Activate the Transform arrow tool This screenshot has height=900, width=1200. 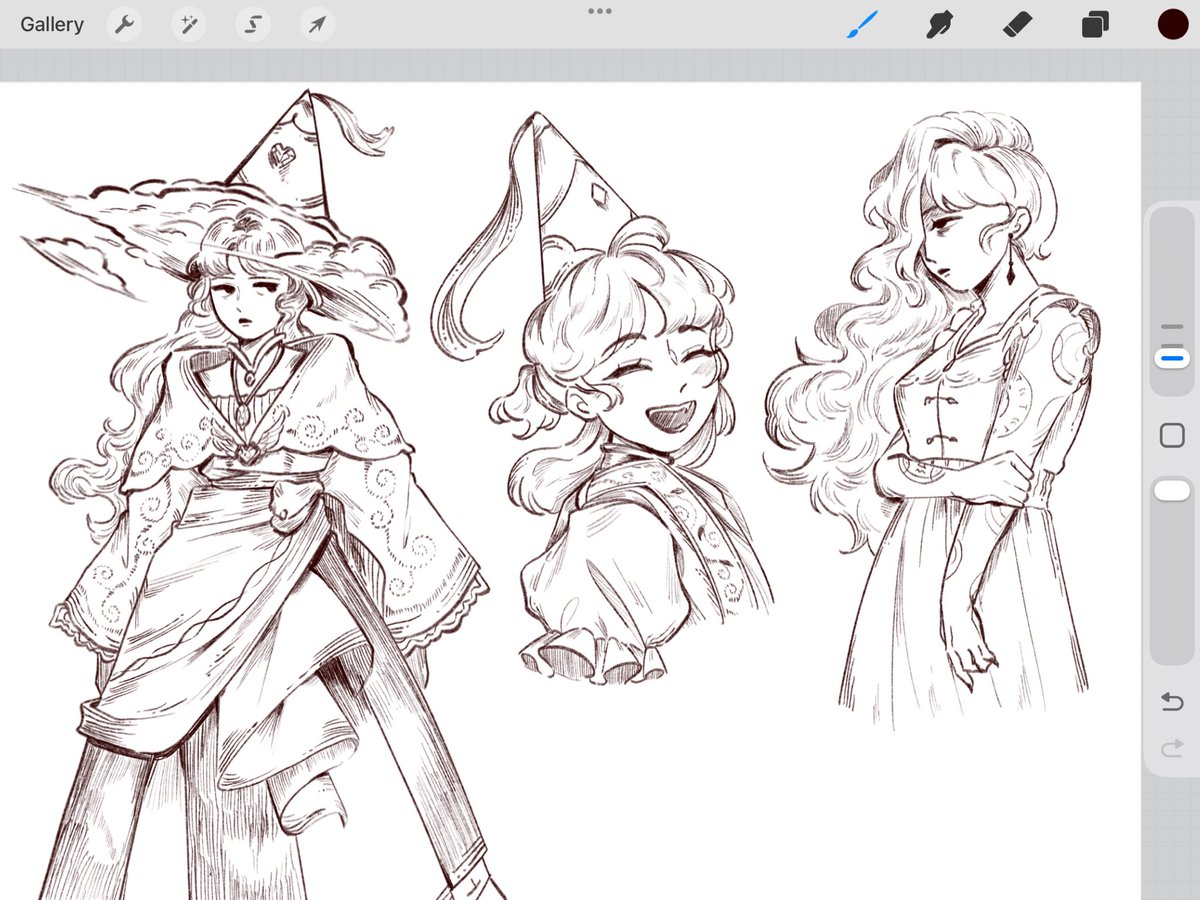click(317, 25)
